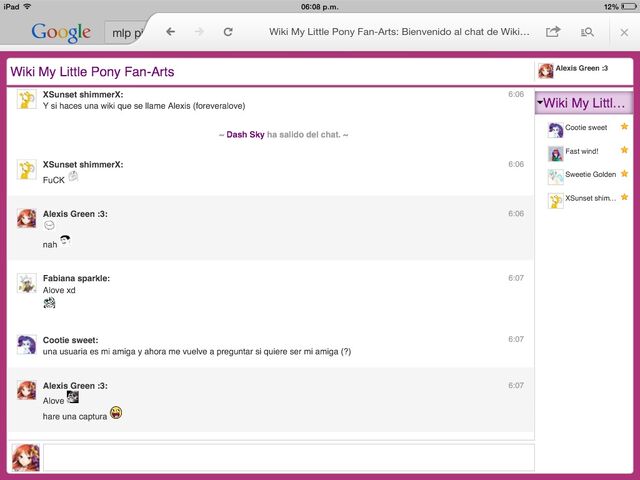Tap the Wi-Fi status icon
This screenshot has width=640, height=480.
[27, 7]
